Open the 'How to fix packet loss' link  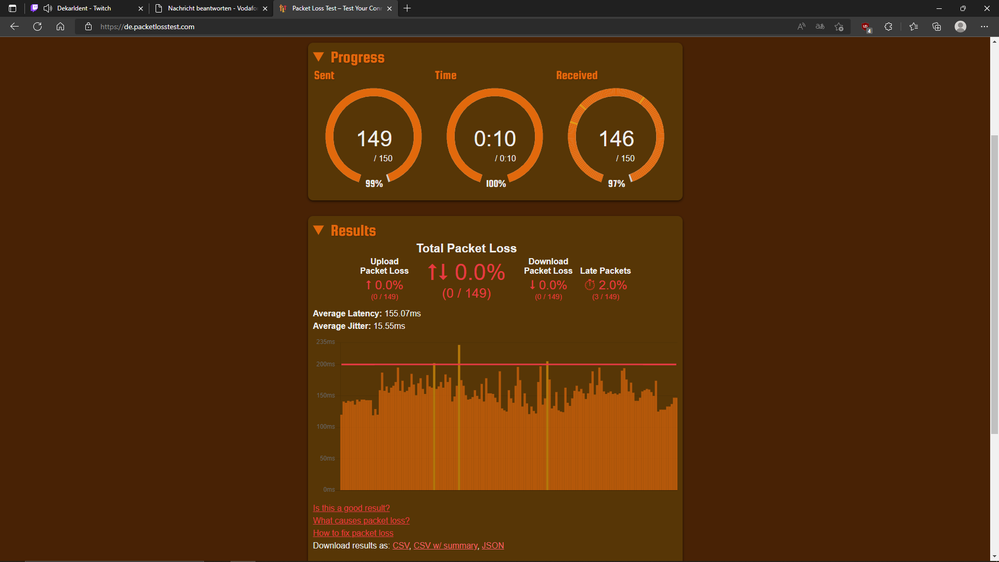pos(353,533)
